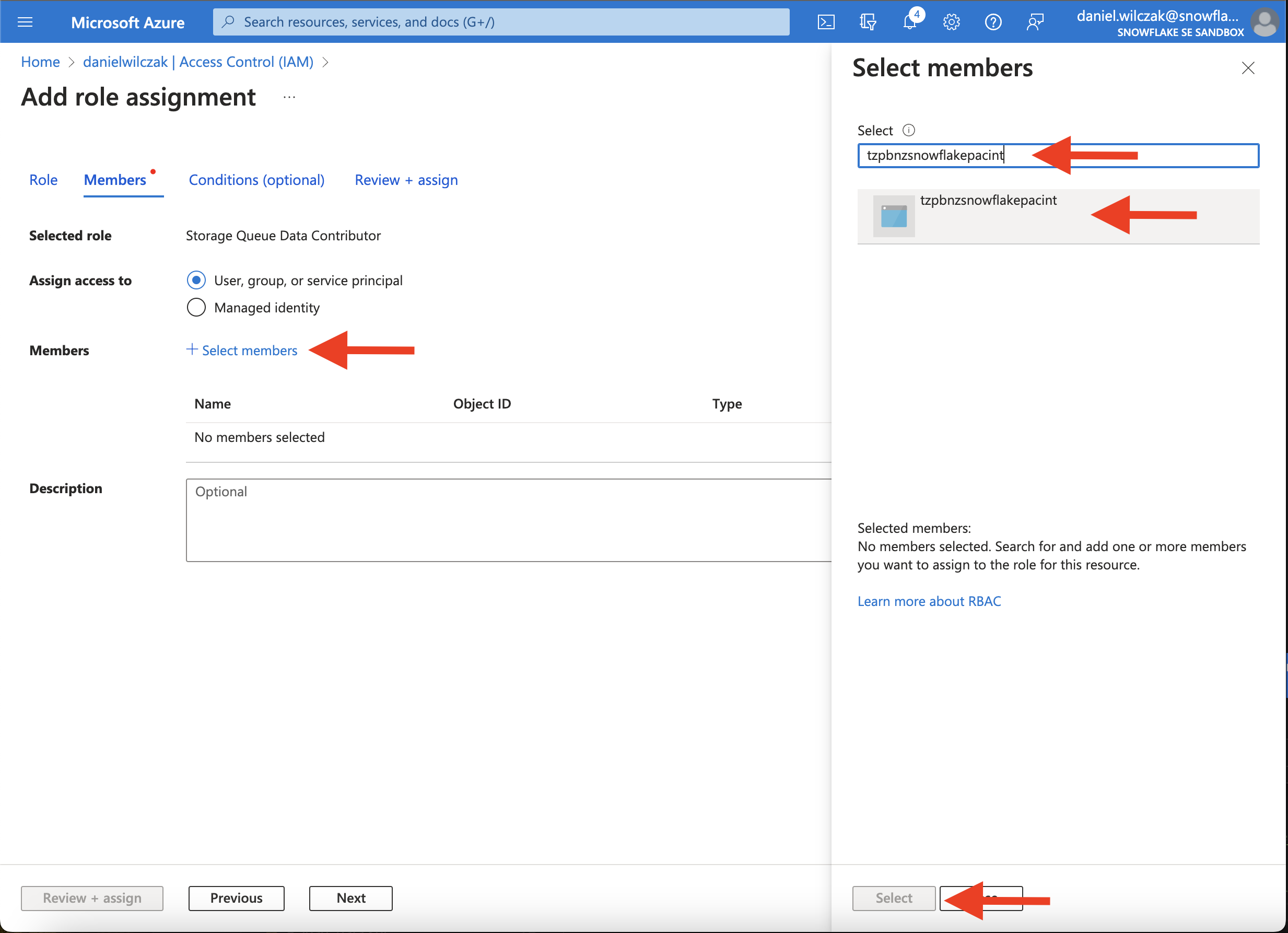
Task: Click the Select button in members panel
Action: pos(894,898)
